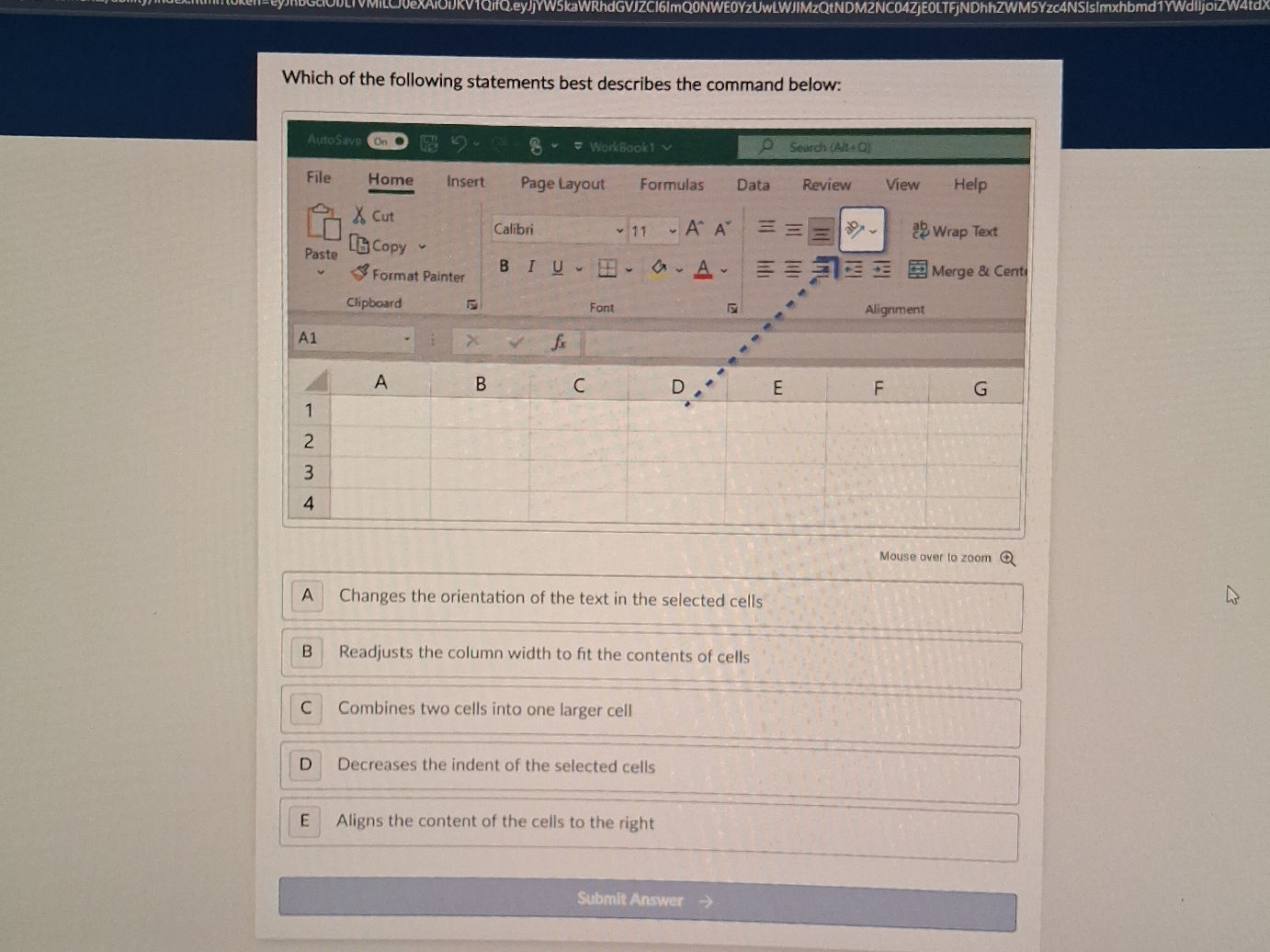Click the red Font Color swatch
This screenshot has height=952, width=1270.
click(x=703, y=268)
